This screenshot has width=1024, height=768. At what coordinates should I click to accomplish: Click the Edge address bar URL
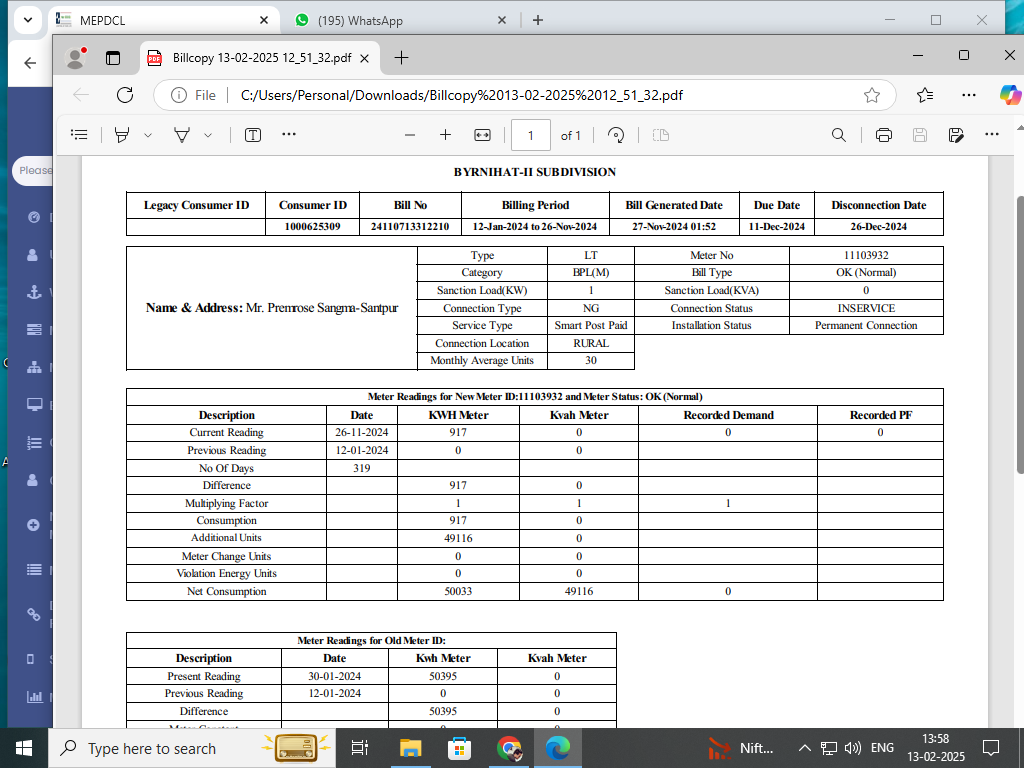click(462, 95)
